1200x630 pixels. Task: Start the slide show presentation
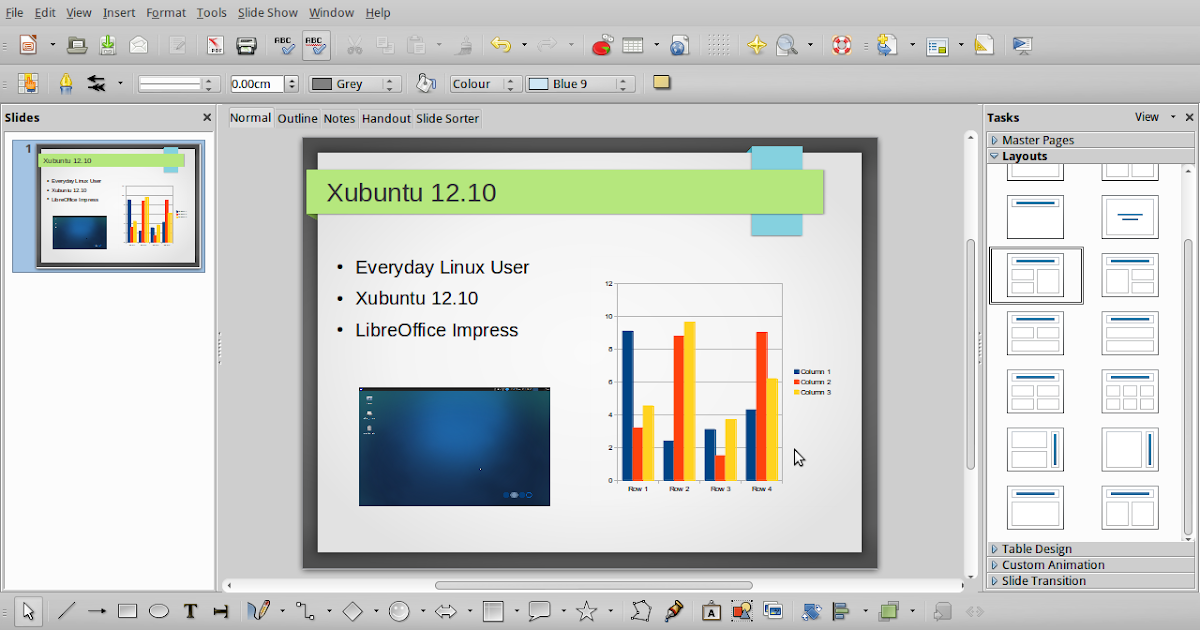[x=1022, y=45]
